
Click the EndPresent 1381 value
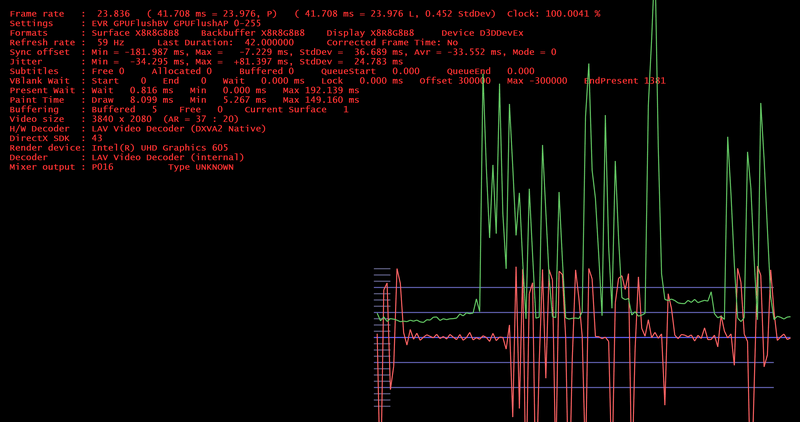[624, 81]
